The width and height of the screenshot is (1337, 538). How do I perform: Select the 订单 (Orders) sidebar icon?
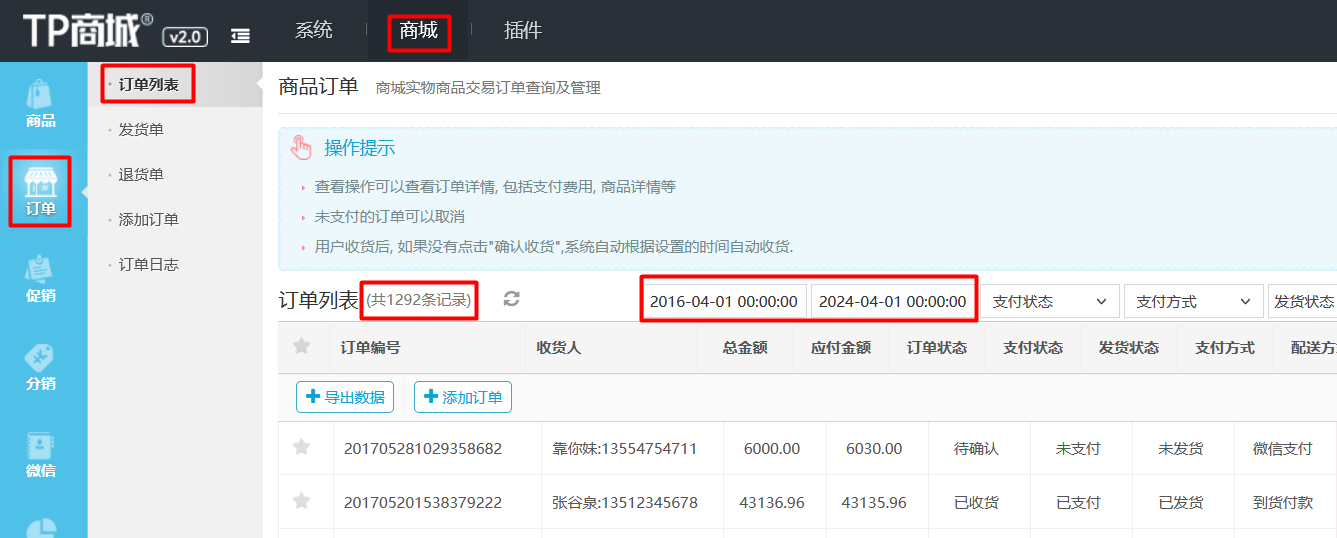pyautogui.click(x=41, y=192)
